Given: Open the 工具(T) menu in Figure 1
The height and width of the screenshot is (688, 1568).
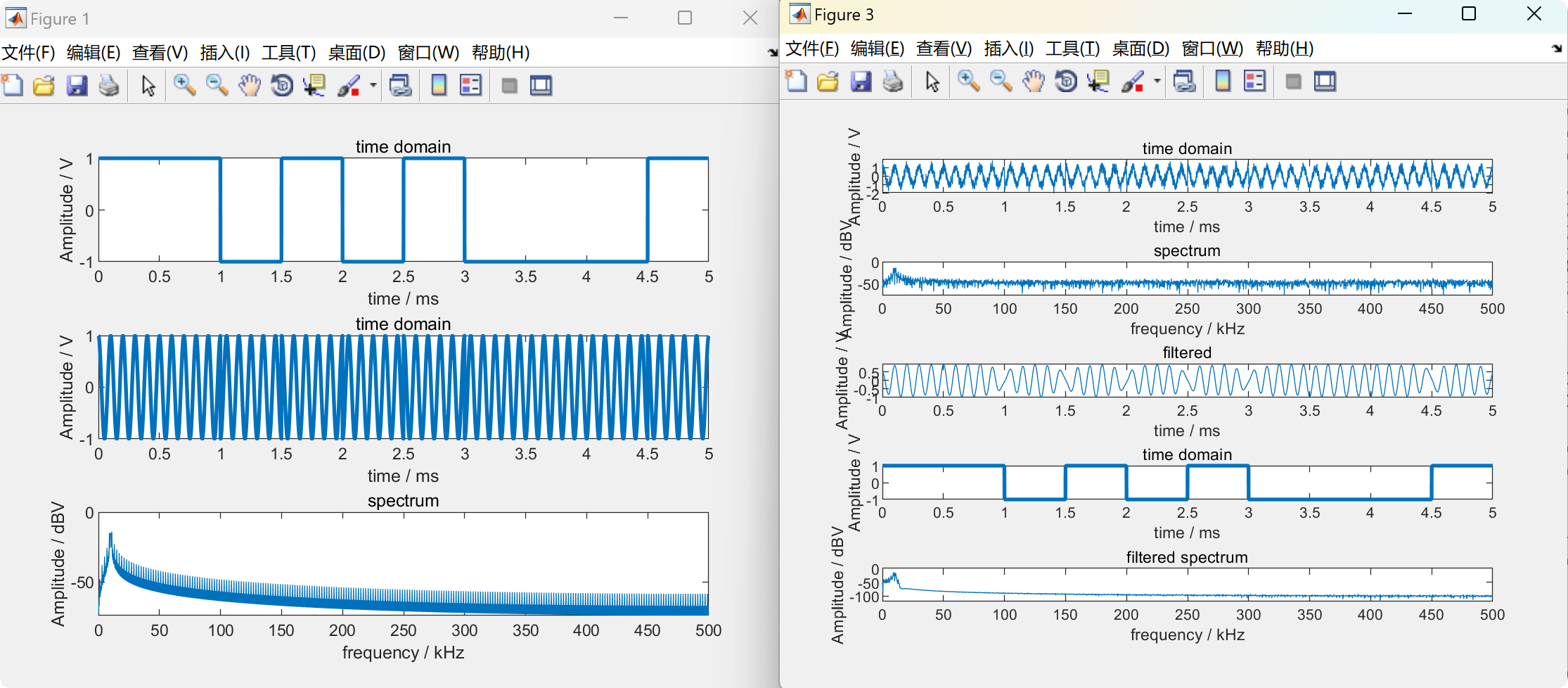Looking at the screenshot, I should (x=288, y=52).
